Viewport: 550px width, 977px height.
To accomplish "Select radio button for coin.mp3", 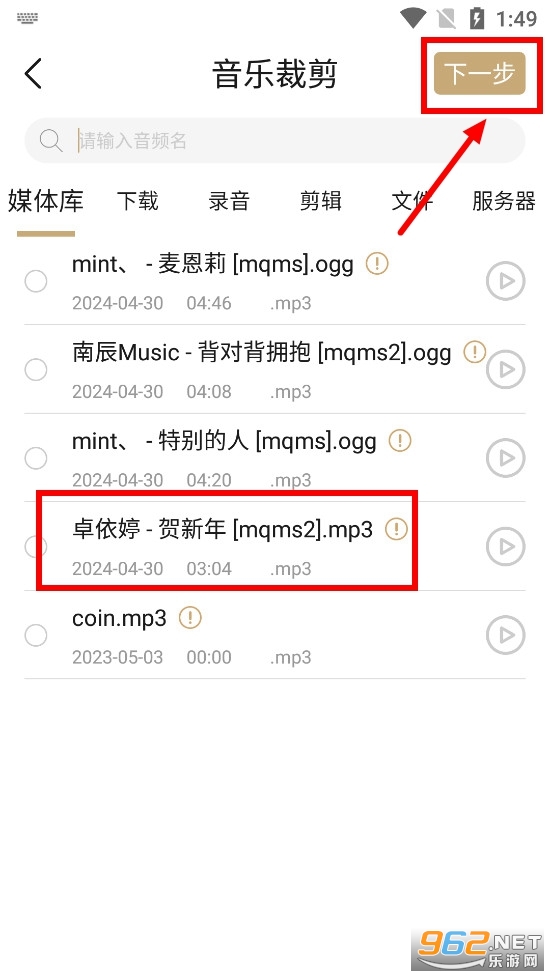I will point(36,635).
